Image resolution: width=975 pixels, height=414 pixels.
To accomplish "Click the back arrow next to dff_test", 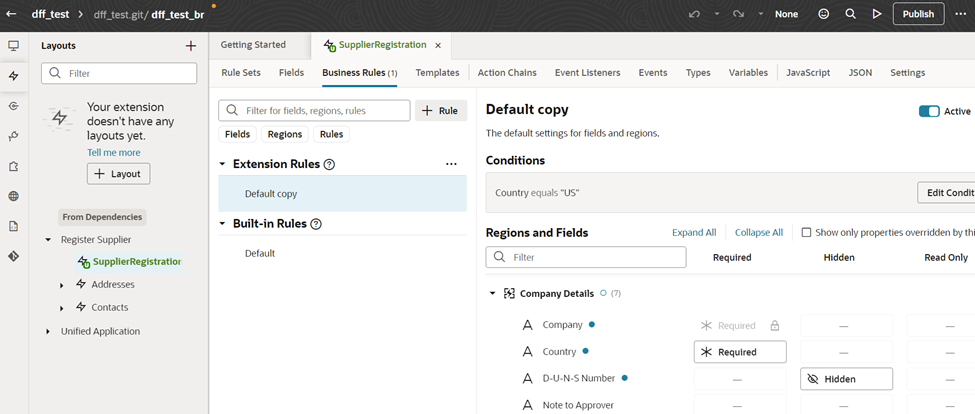I will pyautogui.click(x=11, y=14).
